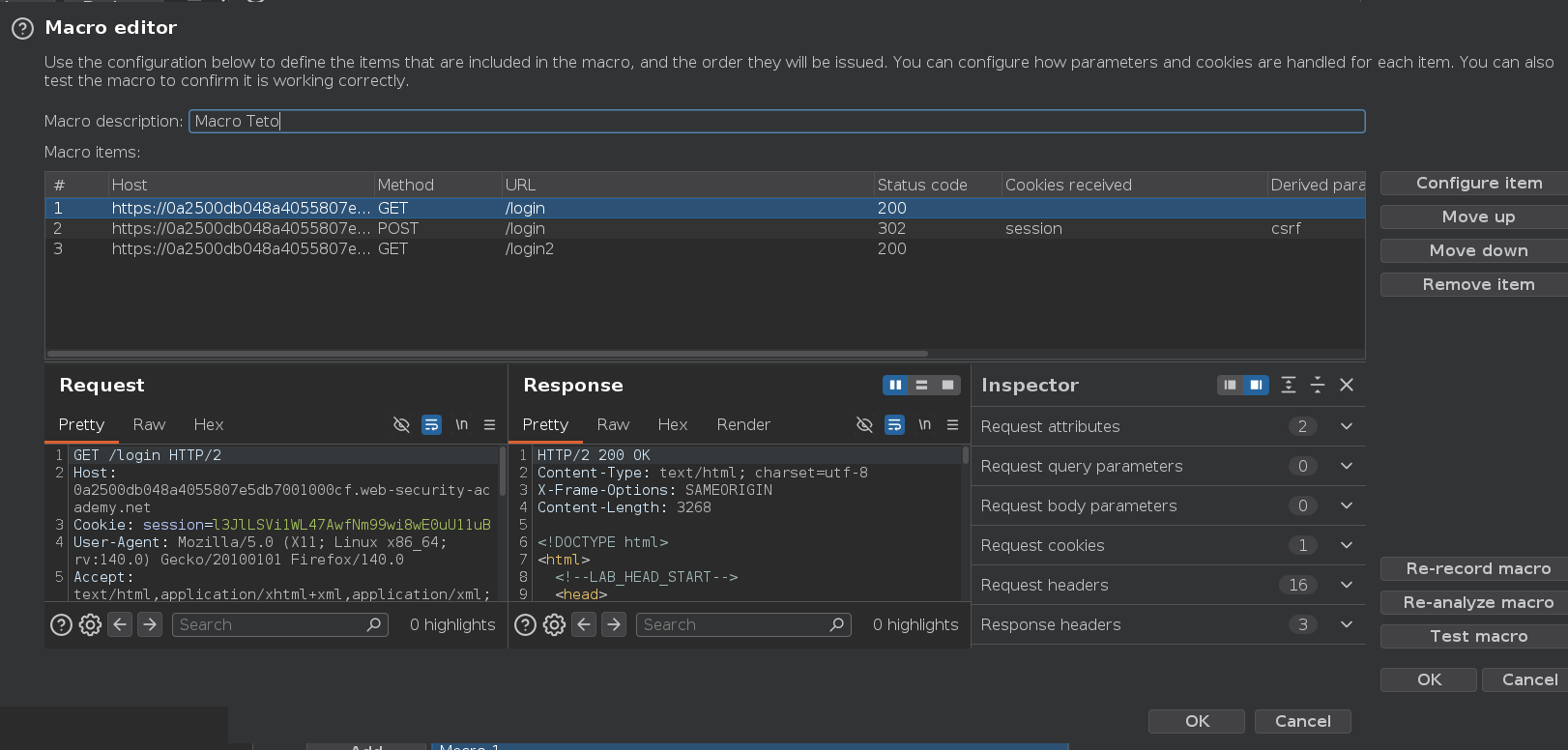Show newline characters in Request panel

point(462,424)
